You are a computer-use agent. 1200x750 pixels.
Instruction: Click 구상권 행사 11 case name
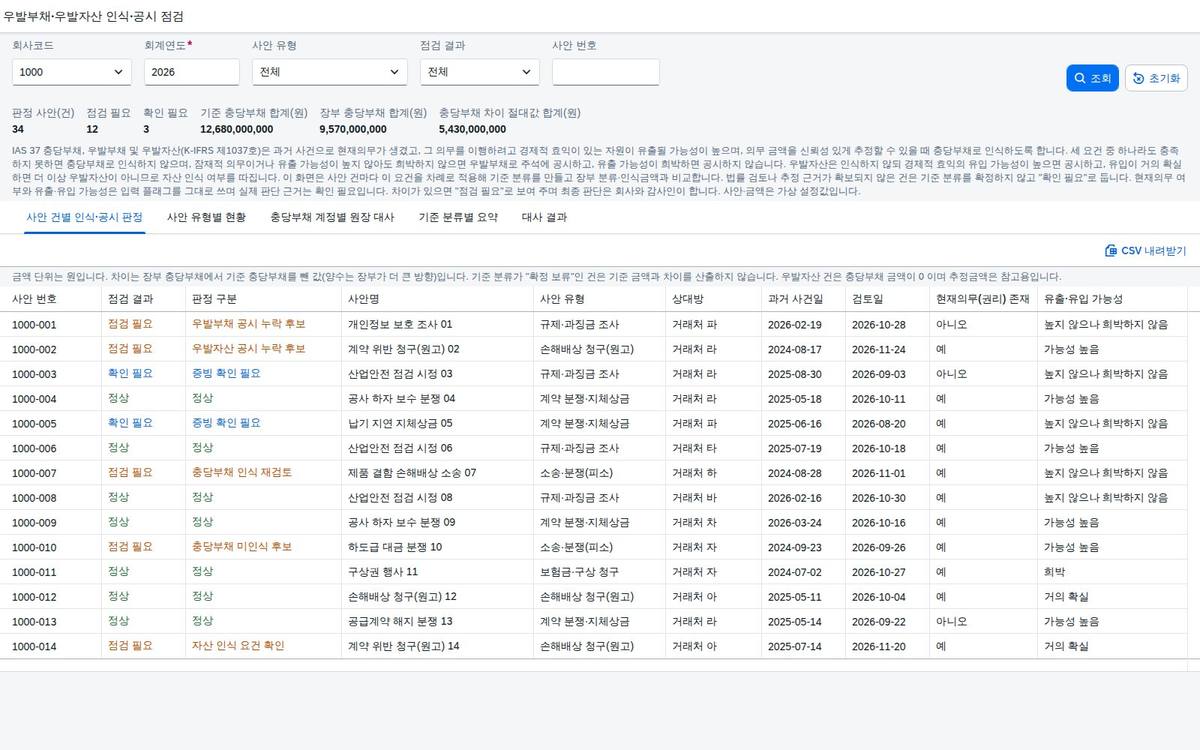(x=383, y=572)
